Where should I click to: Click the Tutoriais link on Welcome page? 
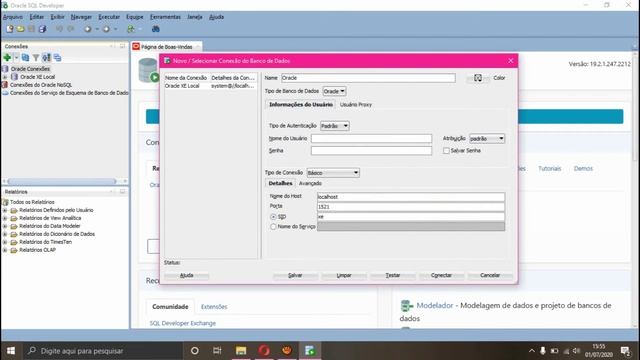pyautogui.click(x=549, y=169)
